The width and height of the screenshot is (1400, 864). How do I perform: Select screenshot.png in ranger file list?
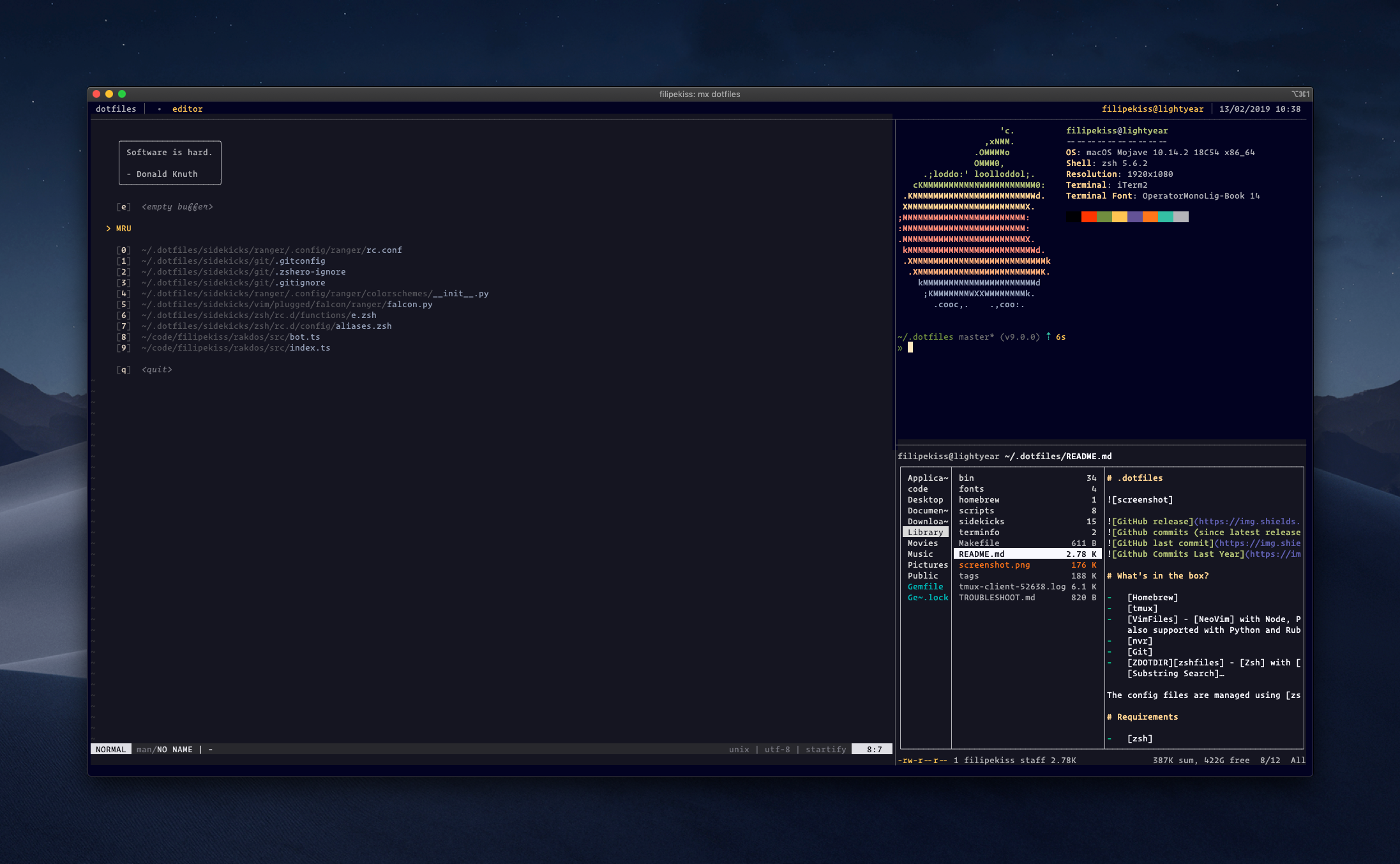pos(994,565)
